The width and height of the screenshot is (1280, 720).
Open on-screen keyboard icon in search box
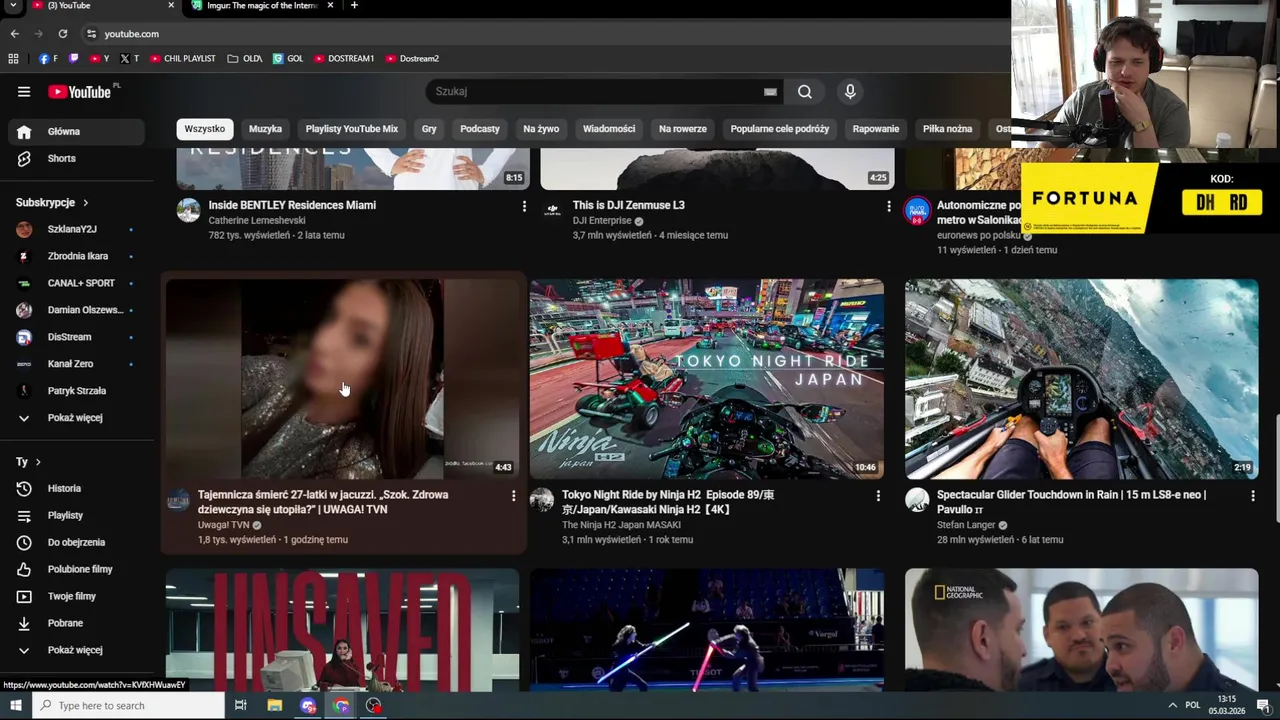tap(770, 92)
